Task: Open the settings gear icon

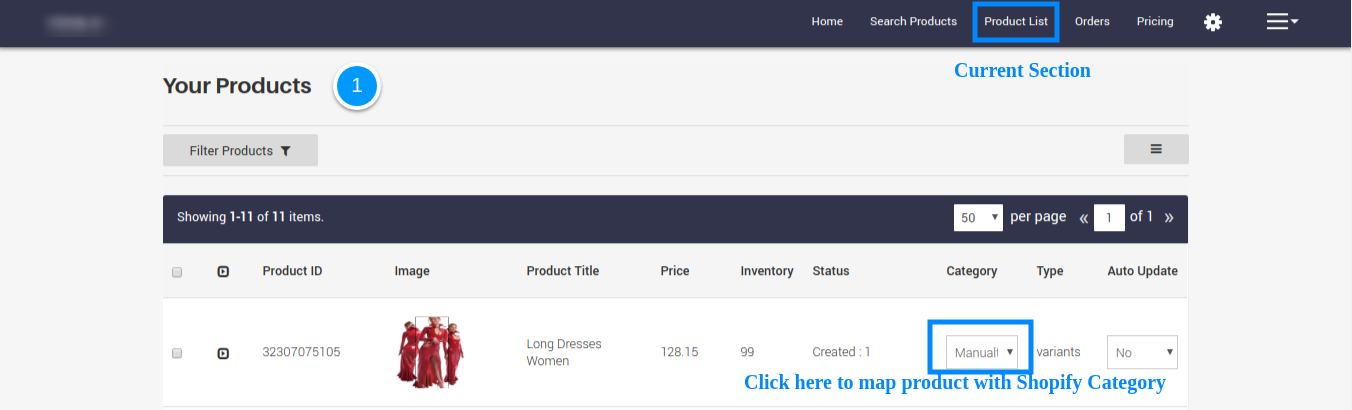Action: [x=1213, y=22]
